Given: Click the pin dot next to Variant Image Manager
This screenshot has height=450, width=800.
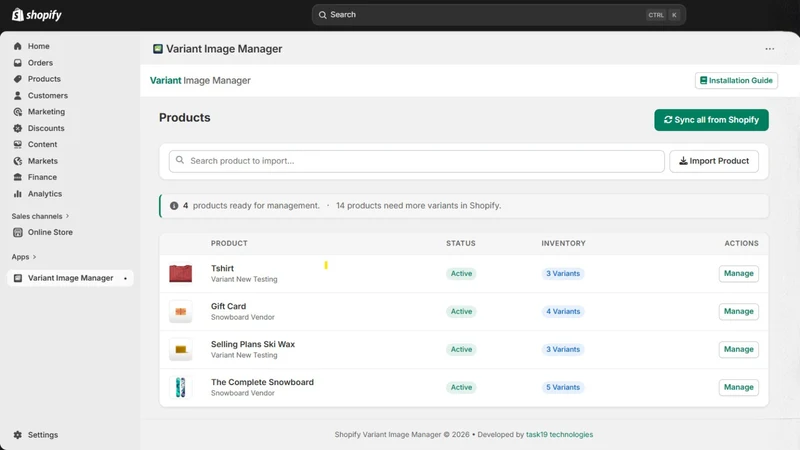Looking at the screenshot, I should pyautogui.click(x=125, y=279).
